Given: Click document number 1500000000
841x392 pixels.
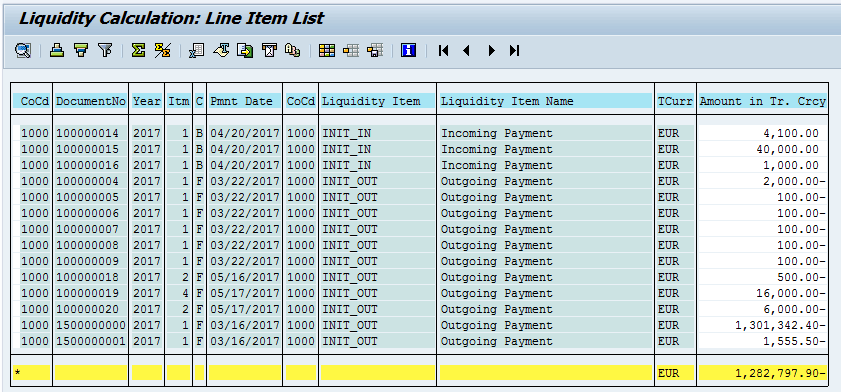Looking at the screenshot, I should coord(91,326).
